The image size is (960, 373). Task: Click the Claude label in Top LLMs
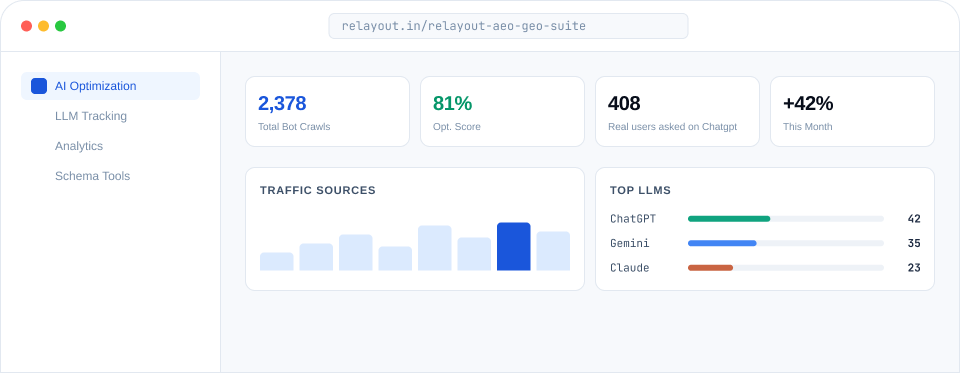point(629,268)
